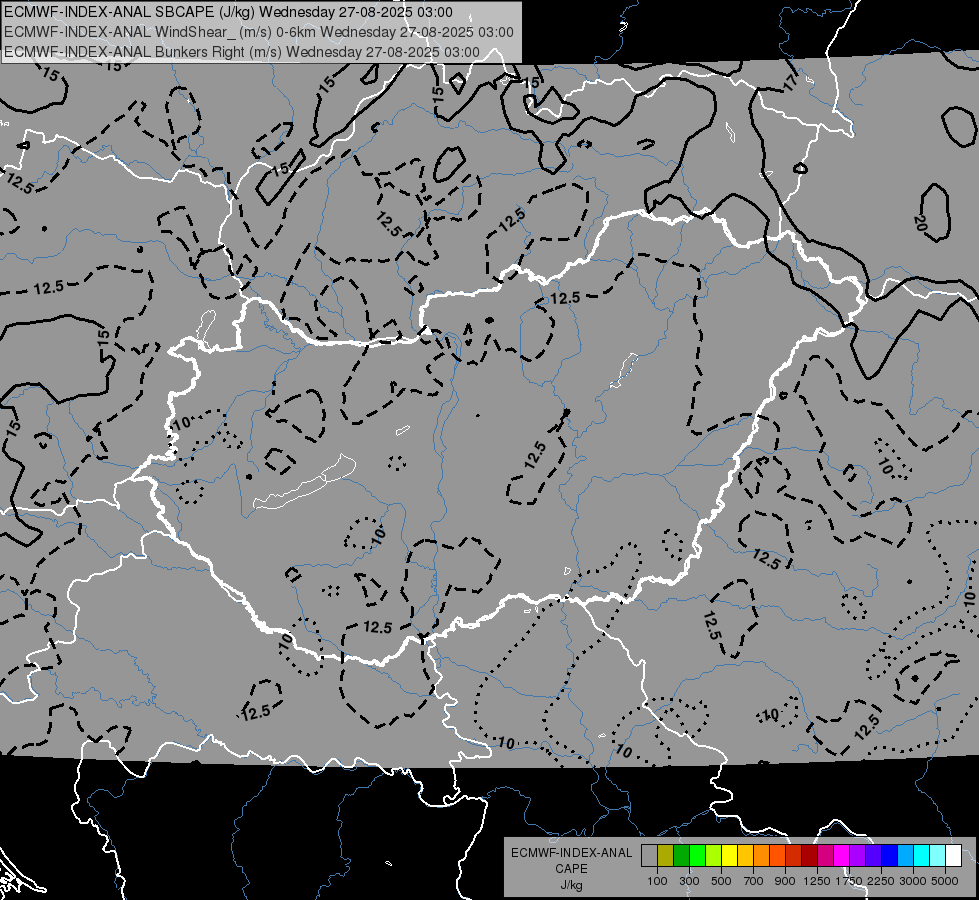Click the J/kg unit label in legend
Viewport: 979px width, 900px height.
click(571, 885)
